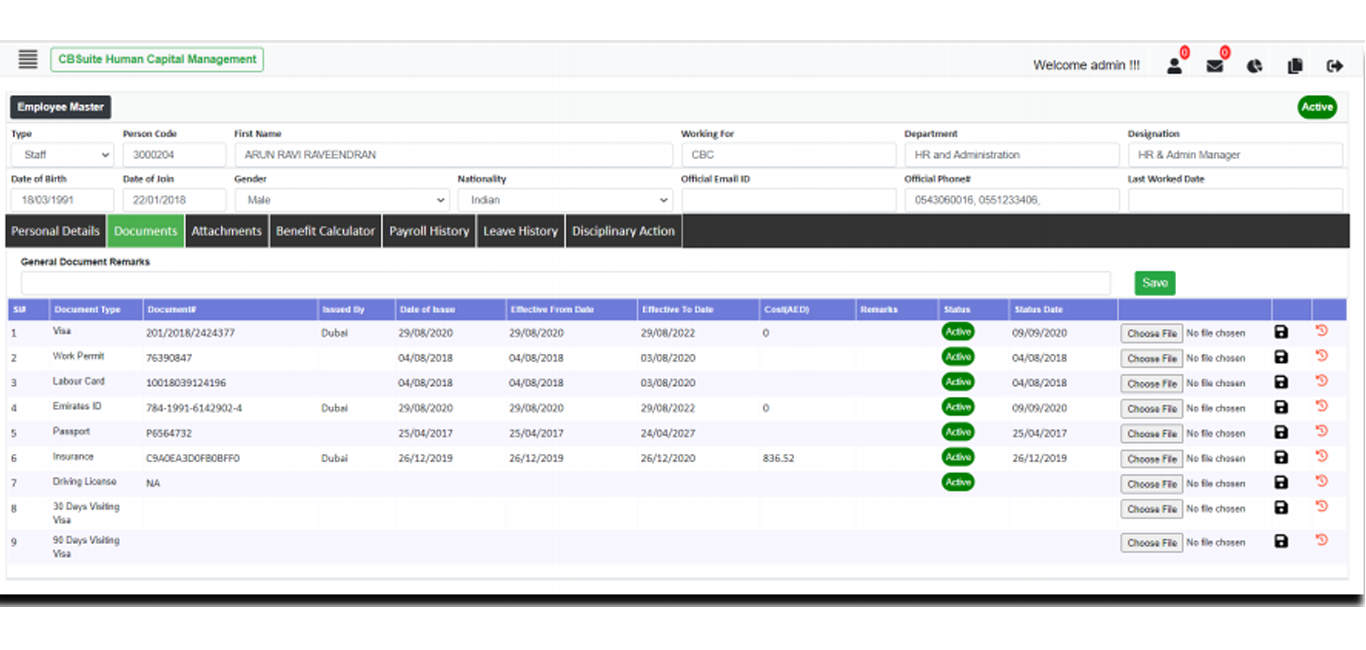
Task: Click the Active badge in Driving License row
Action: [x=958, y=482]
